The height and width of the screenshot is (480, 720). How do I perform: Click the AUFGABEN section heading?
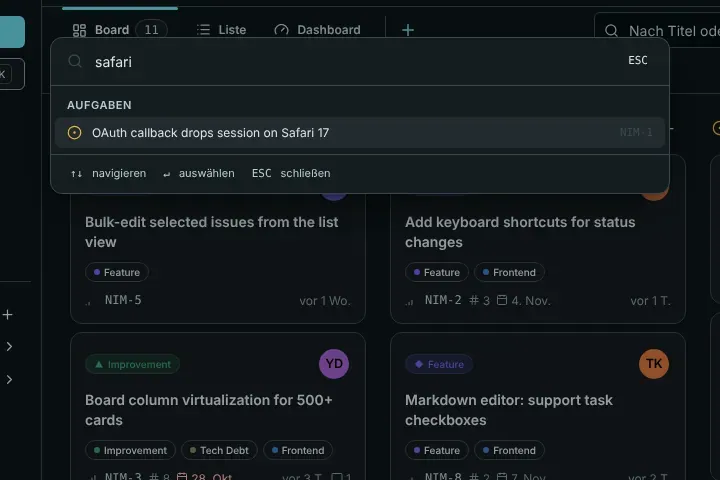pyautogui.click(x=99, y=105)
